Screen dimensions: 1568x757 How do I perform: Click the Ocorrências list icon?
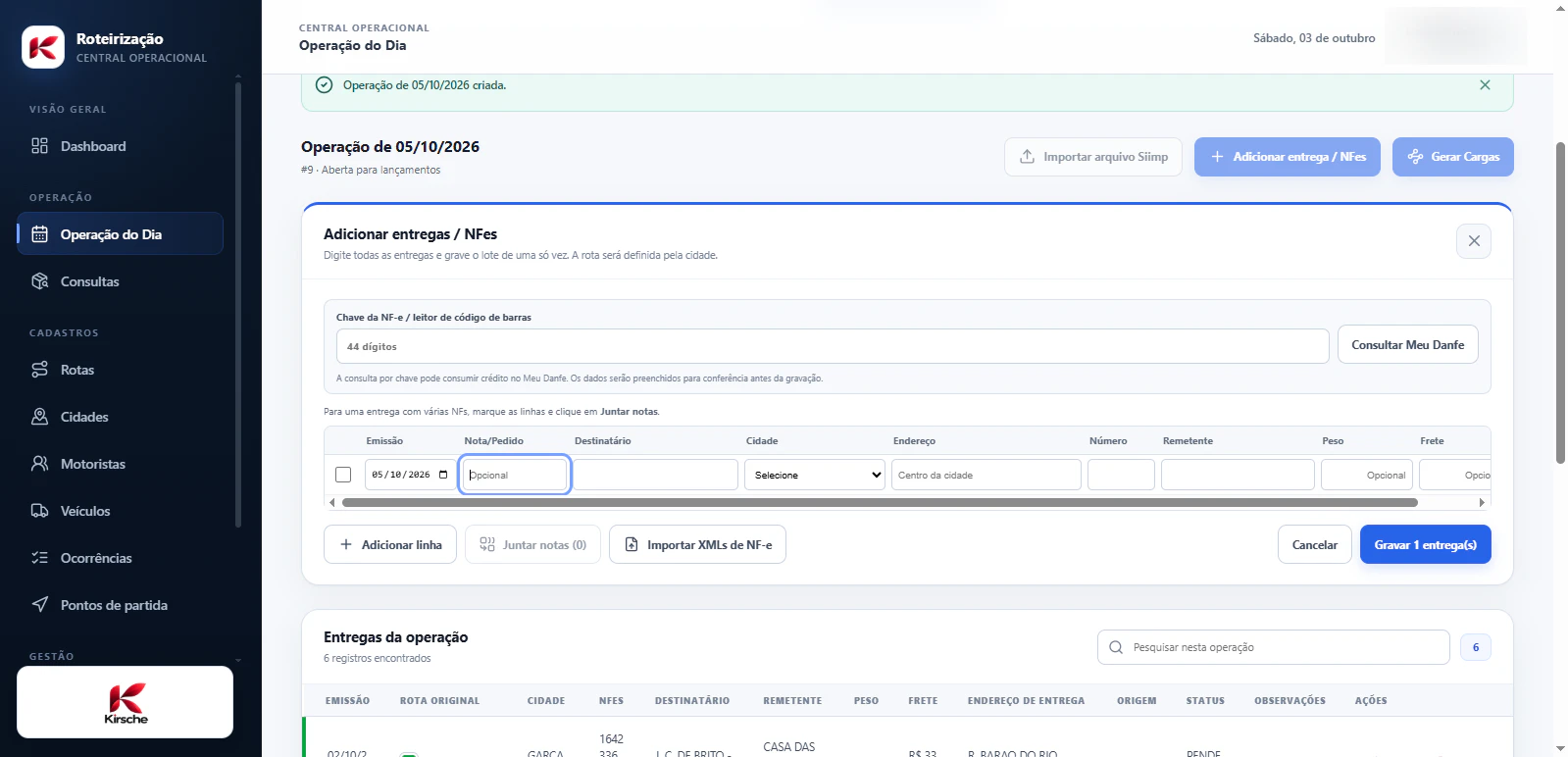pyautogui.click(x=40, y=558)
